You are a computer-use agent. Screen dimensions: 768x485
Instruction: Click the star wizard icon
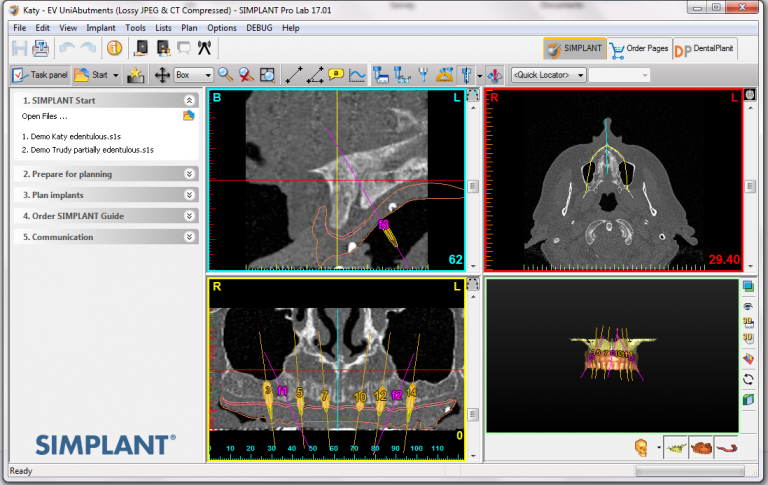135,75
